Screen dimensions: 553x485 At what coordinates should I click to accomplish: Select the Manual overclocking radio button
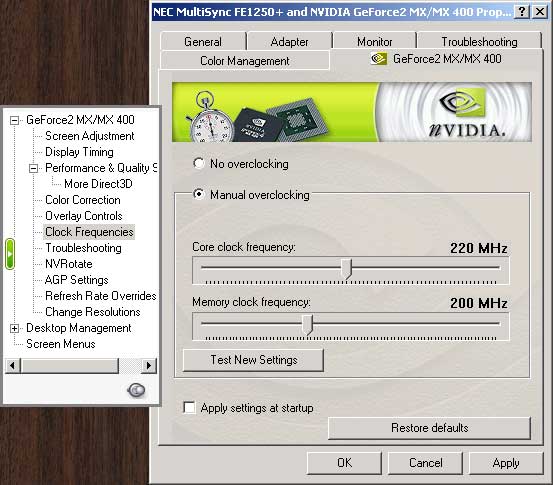[199, 194]
